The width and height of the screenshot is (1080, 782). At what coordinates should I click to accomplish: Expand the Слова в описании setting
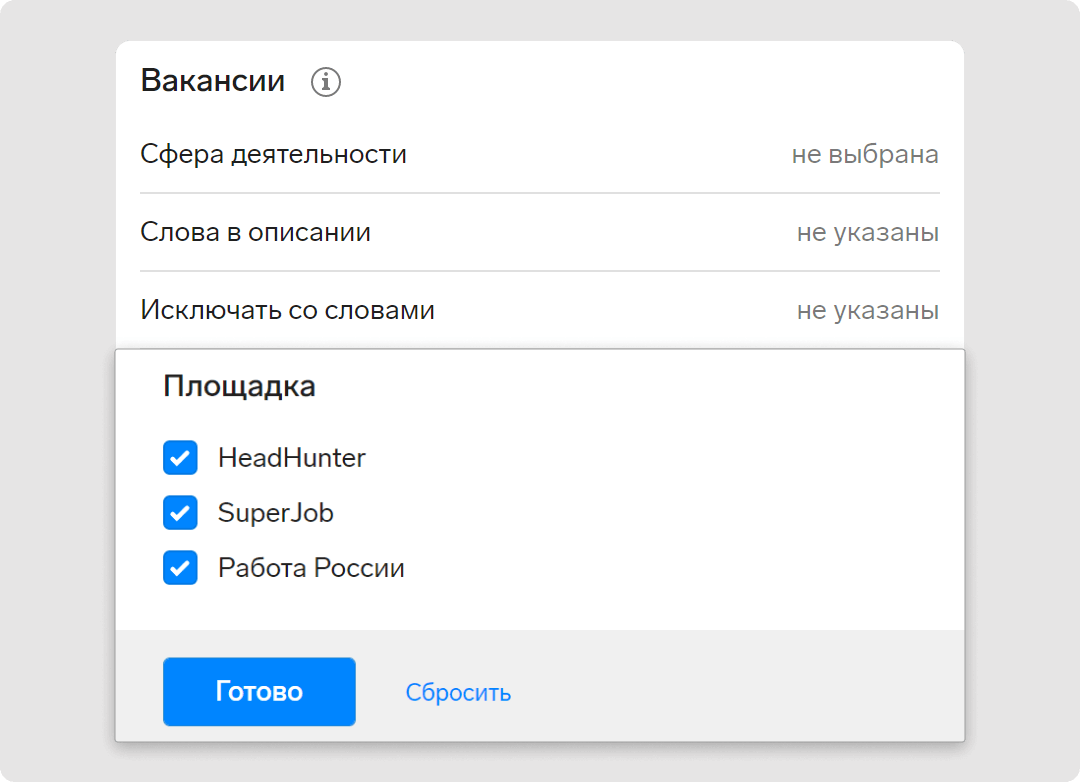coord(255,233)
